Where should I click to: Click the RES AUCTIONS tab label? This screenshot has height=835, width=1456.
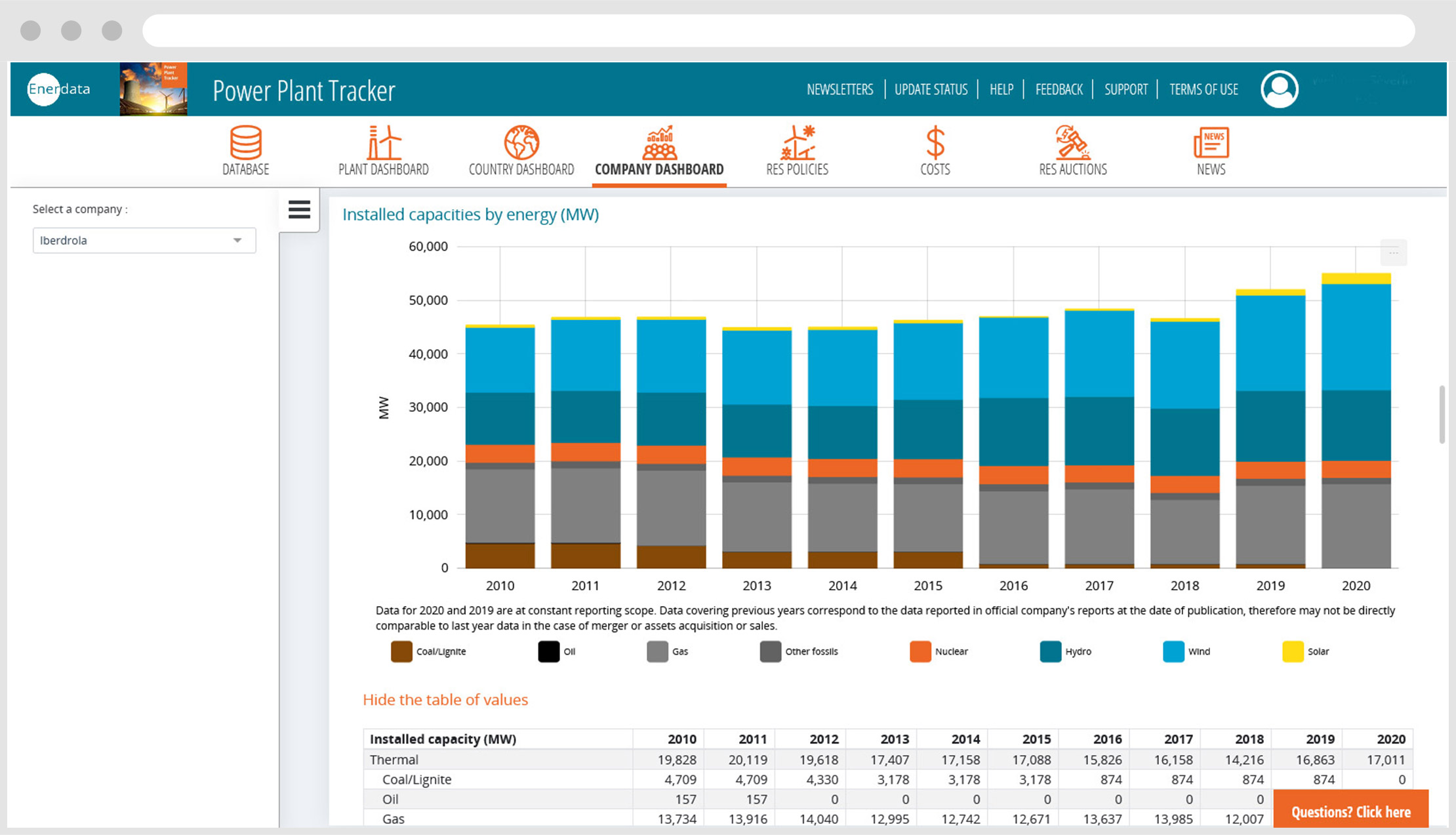click(1073, 169)
